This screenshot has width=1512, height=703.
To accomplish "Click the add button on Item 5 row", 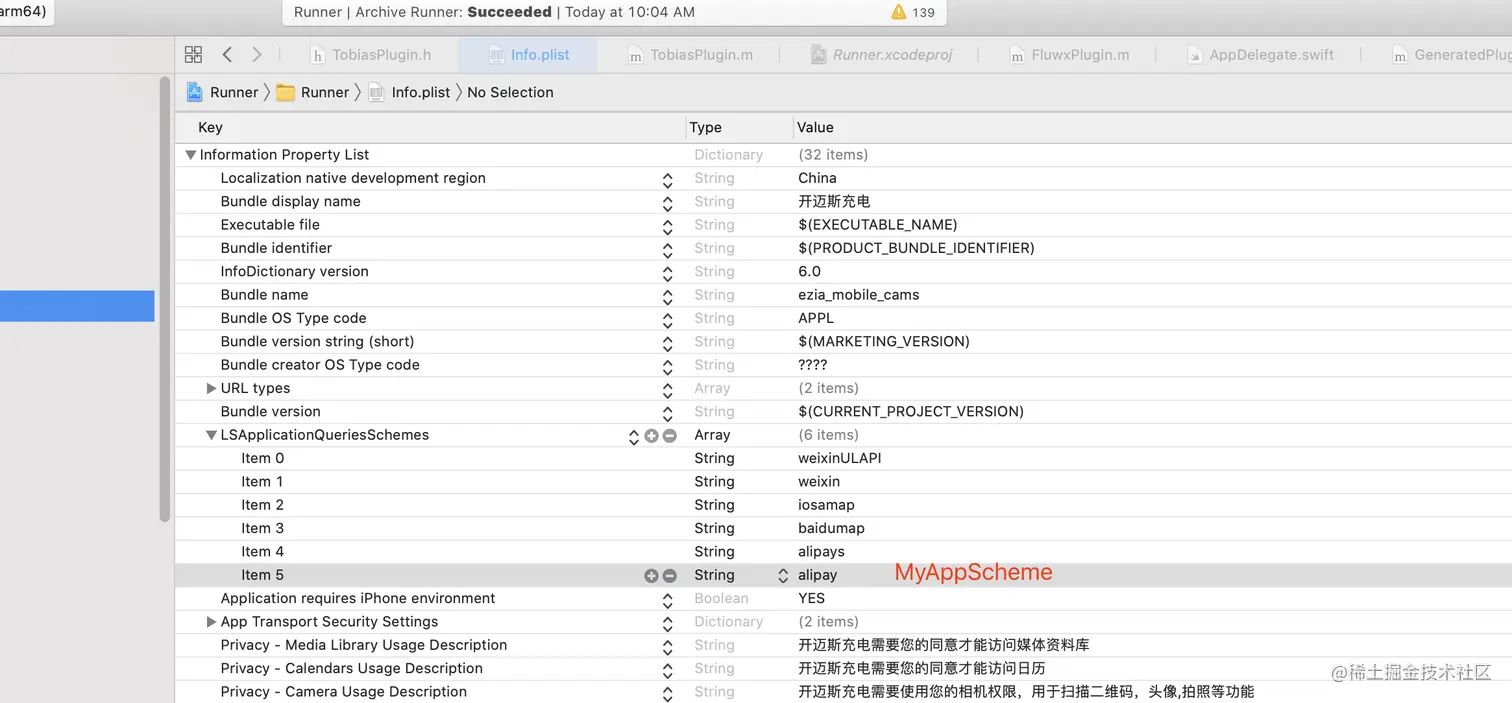I will pos(651,575).
